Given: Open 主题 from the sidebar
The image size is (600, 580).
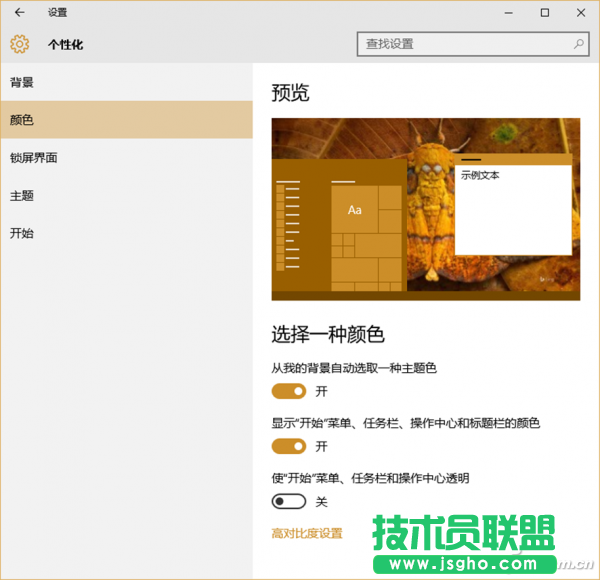Looking at the screenshot, I should click(x=22, y=196).
